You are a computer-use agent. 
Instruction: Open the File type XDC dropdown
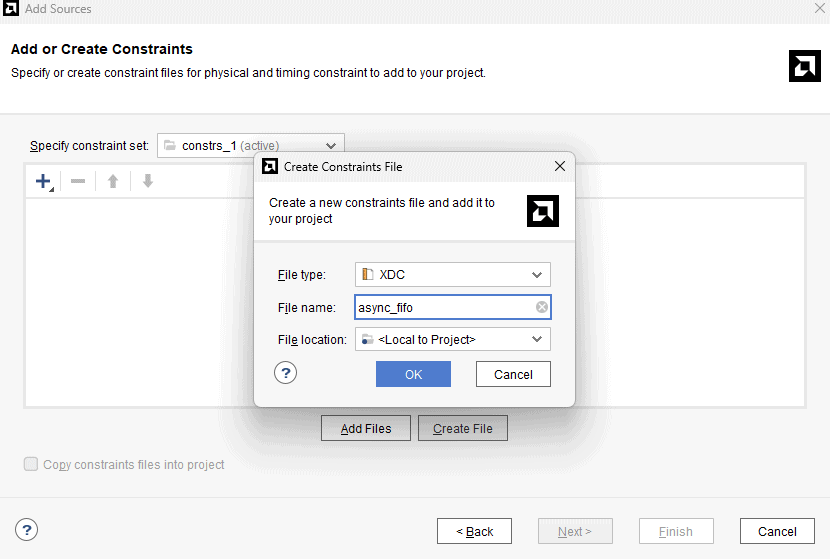tap(452, 274)
